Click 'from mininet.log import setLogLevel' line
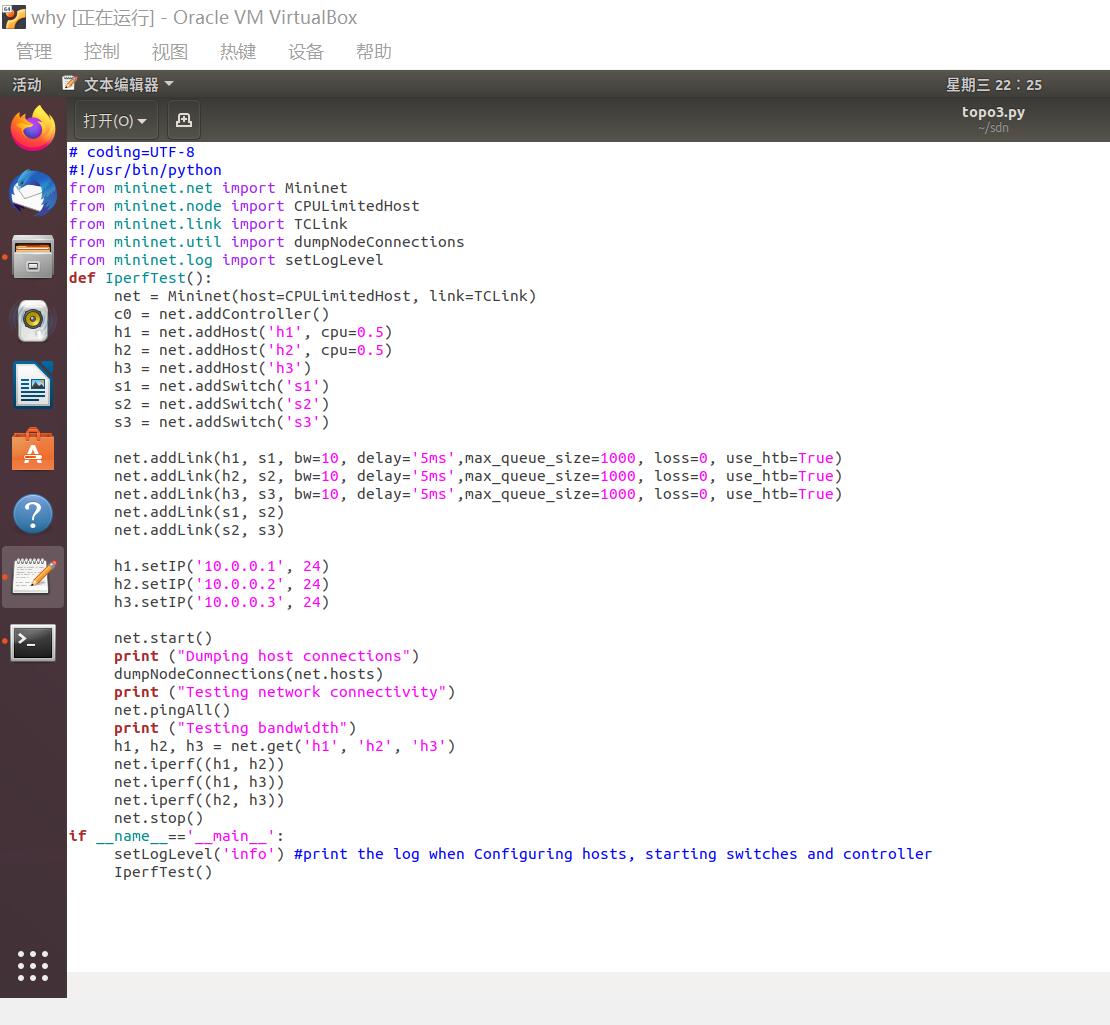 tap(226, 260)
